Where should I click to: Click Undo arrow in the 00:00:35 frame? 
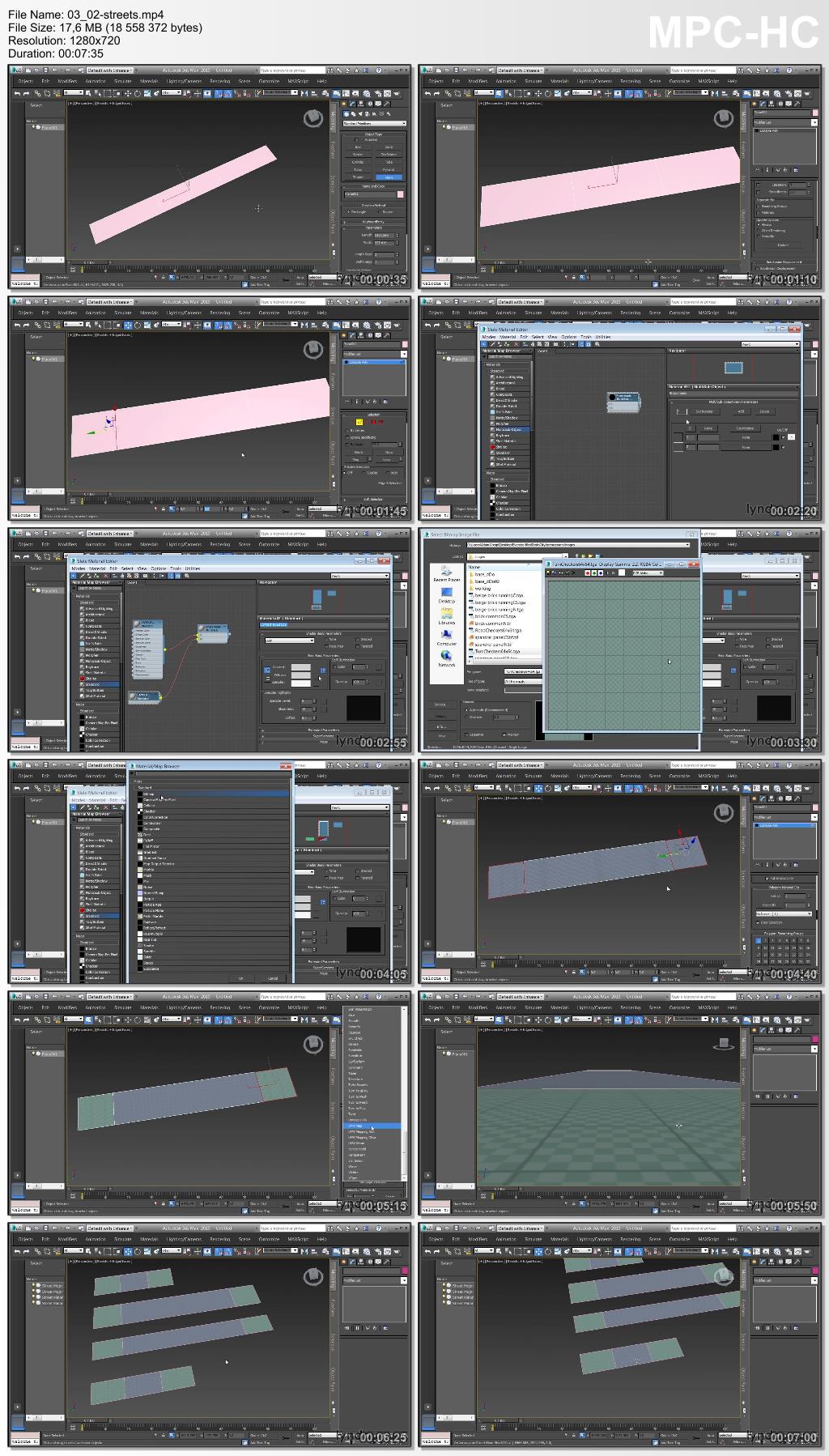click(17, 93)
